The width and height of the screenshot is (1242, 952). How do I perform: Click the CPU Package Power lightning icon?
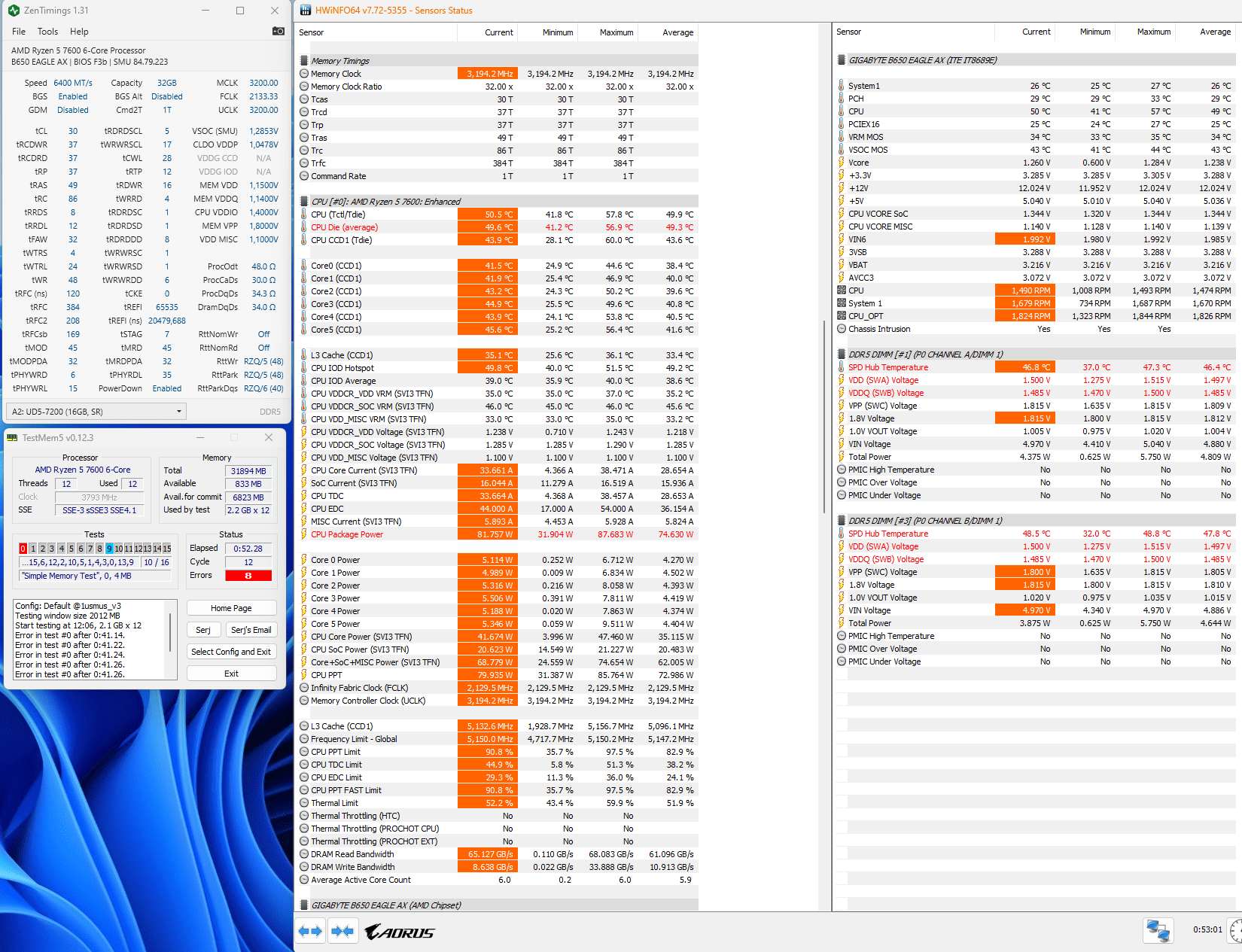[304, 534]
